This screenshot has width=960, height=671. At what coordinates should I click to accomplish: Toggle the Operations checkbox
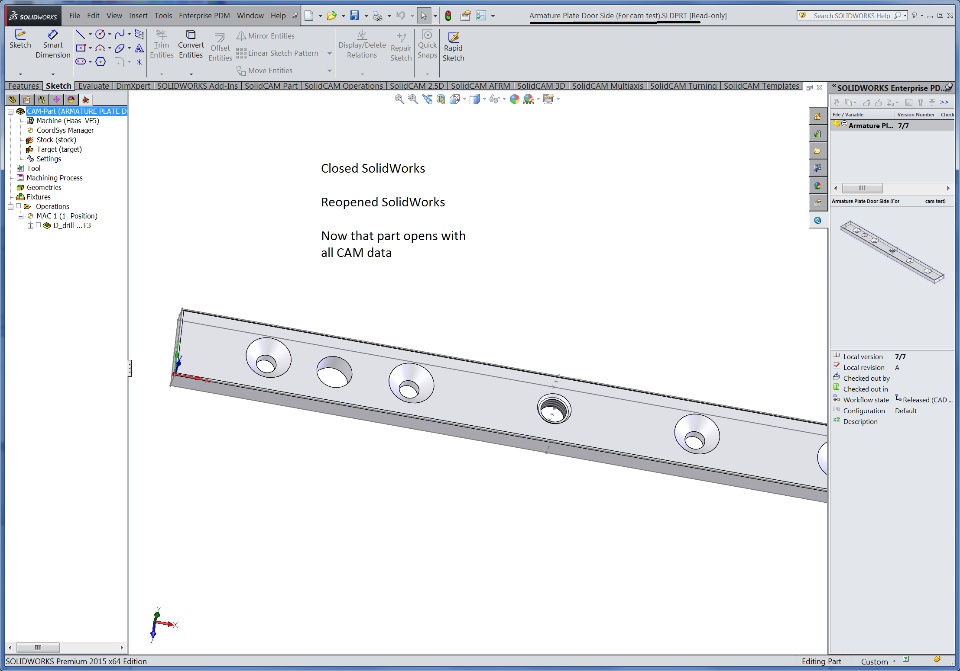(18, 206)
